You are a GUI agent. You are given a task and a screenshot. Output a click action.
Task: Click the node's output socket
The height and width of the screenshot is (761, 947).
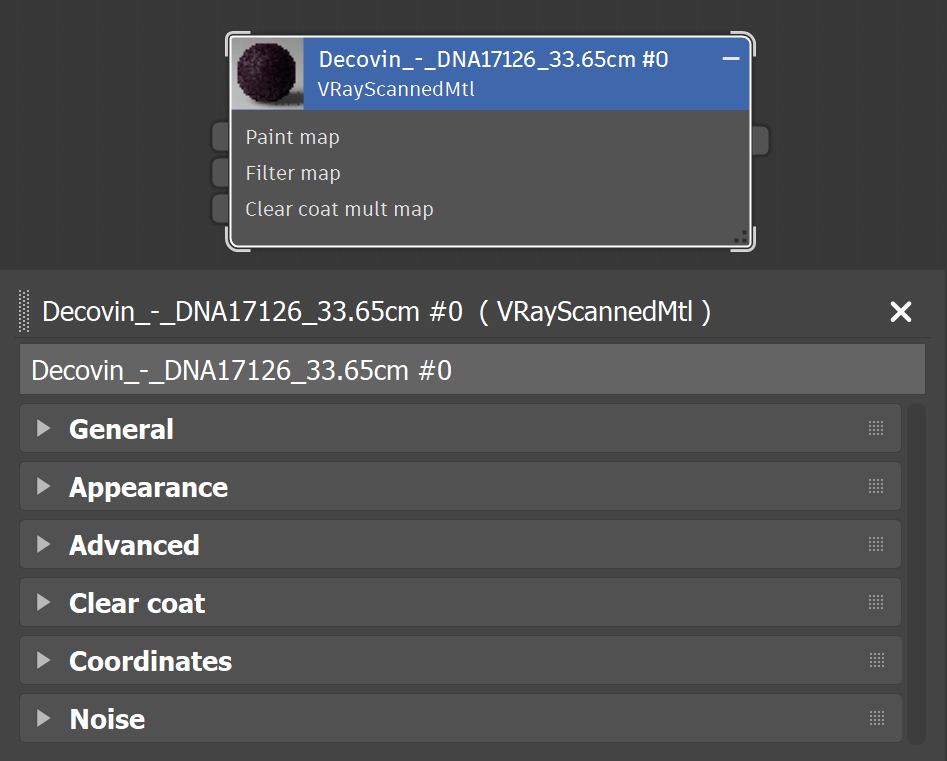(x=760, y=140)
